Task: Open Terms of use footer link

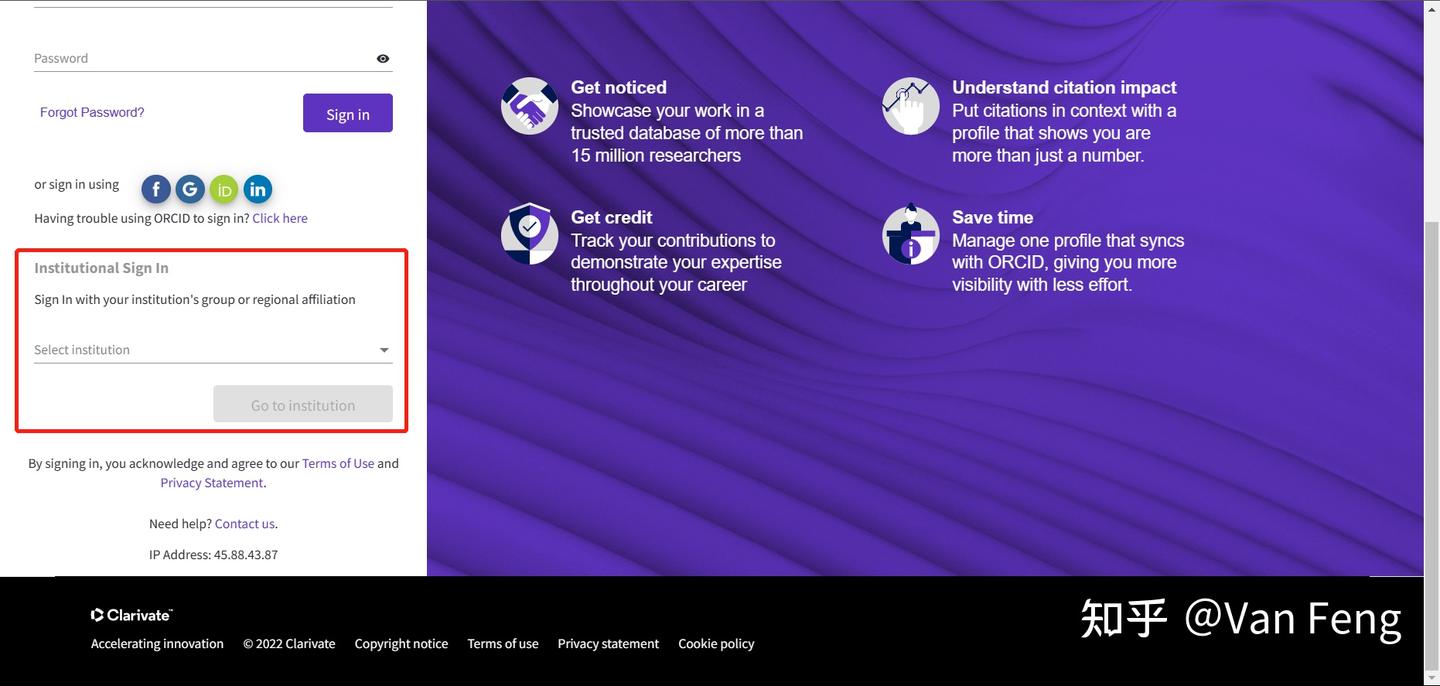Action: pyautogui.click(x=503, y=643)
